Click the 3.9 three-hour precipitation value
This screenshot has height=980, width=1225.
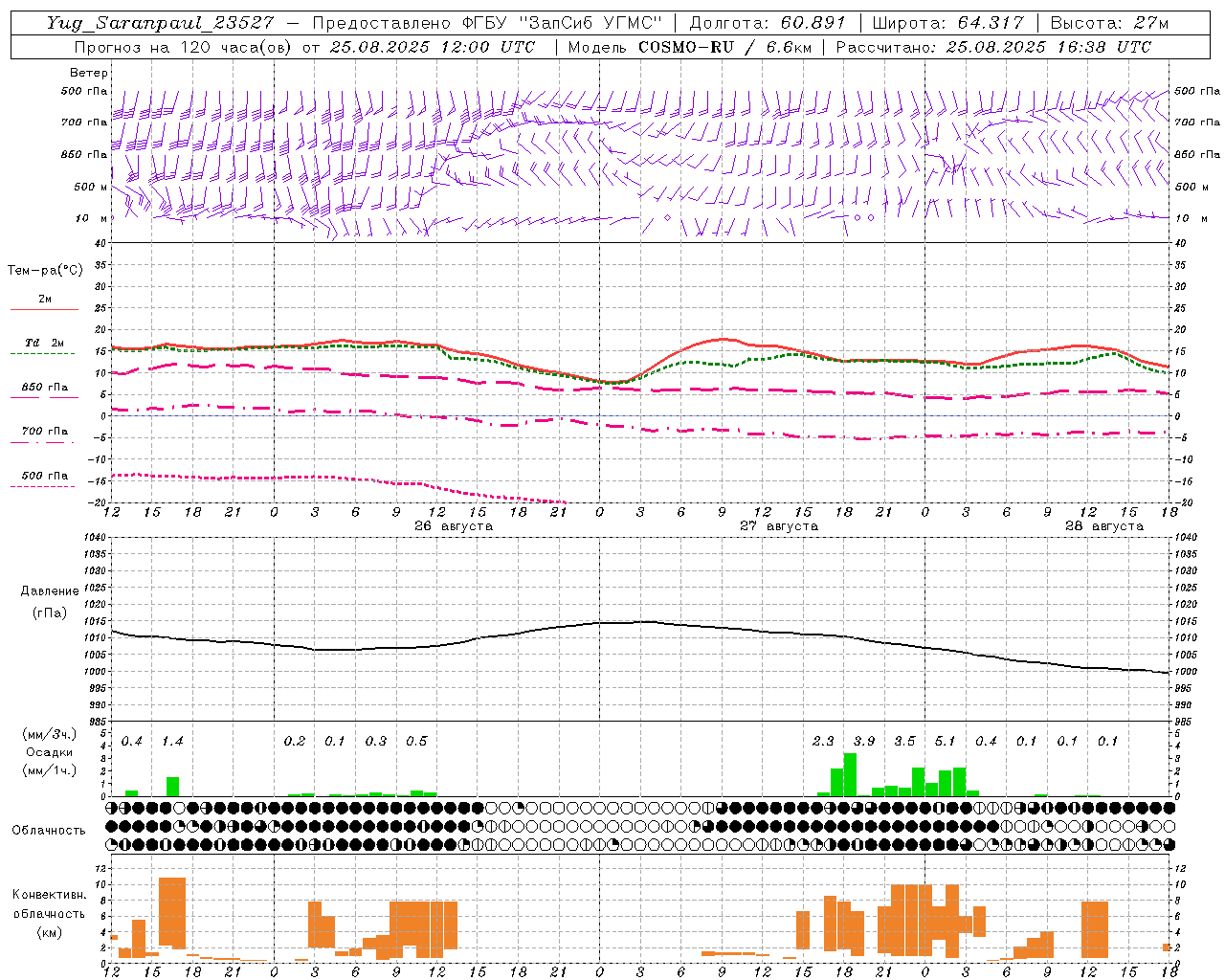click(864, 742)
